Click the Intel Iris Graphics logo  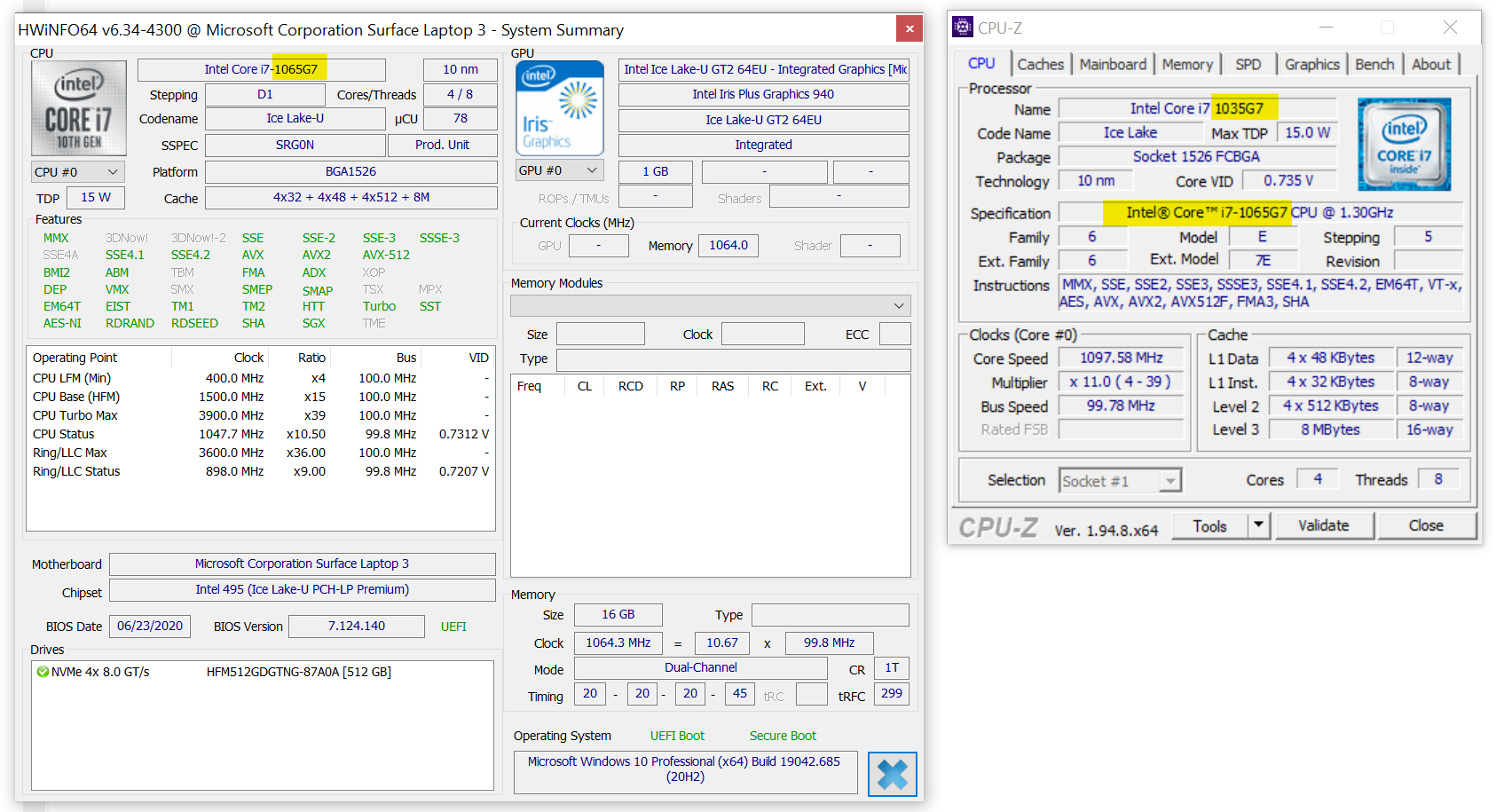(x=559, y=108)
